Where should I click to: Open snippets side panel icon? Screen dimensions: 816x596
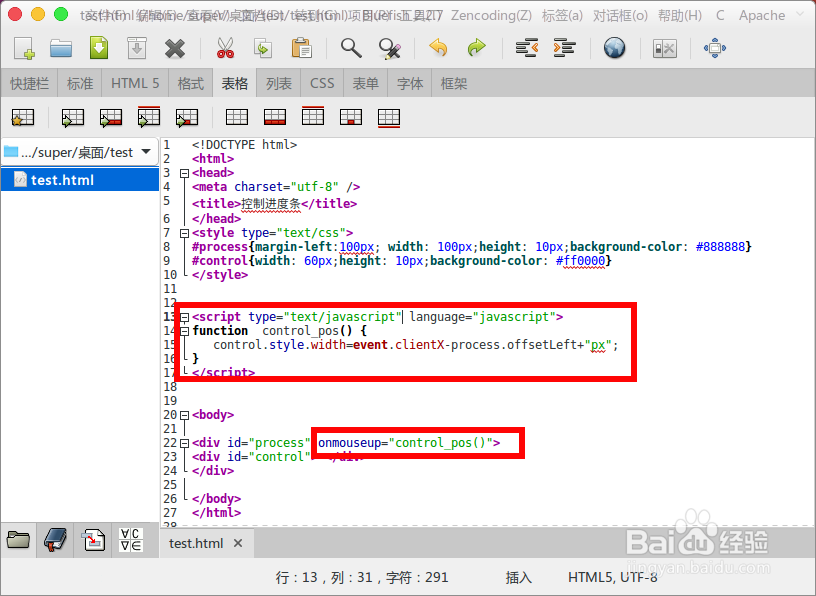tap(94, 539)
